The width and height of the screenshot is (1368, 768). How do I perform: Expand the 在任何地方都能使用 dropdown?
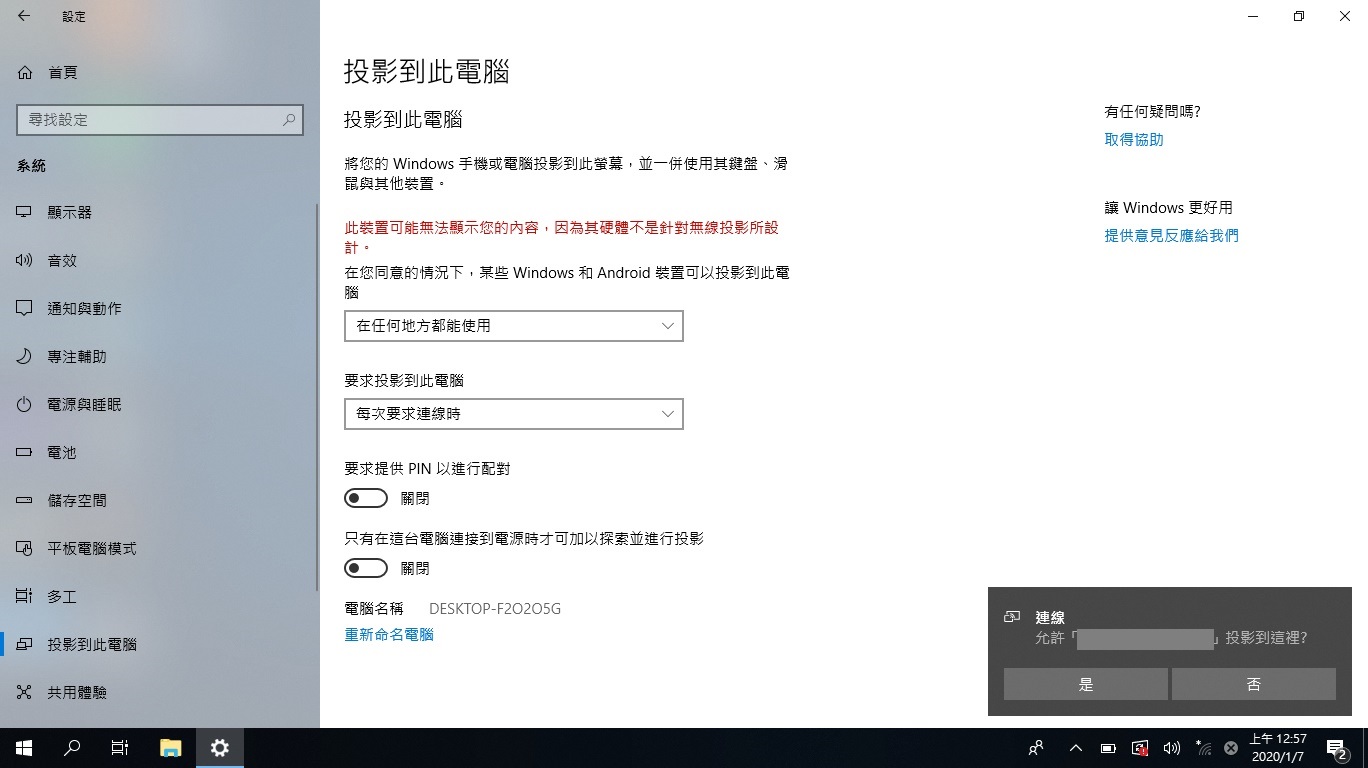(514, 326)
